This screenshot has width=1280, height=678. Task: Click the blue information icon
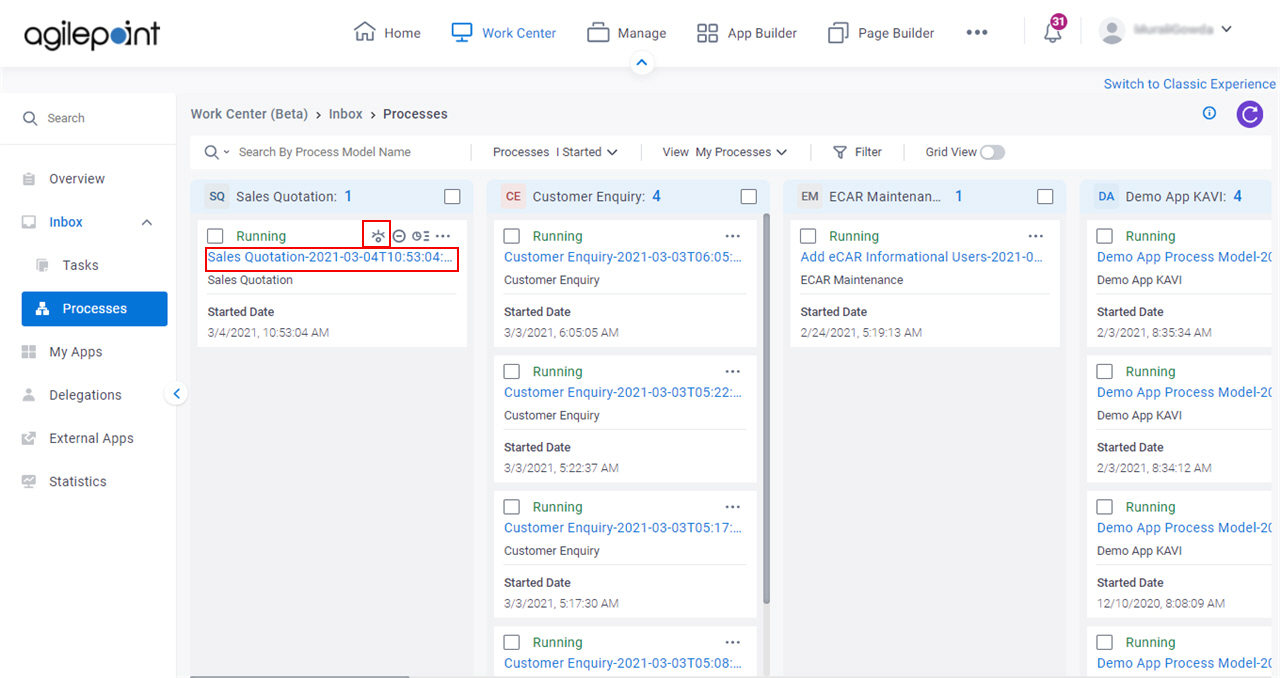(1209, 114)
